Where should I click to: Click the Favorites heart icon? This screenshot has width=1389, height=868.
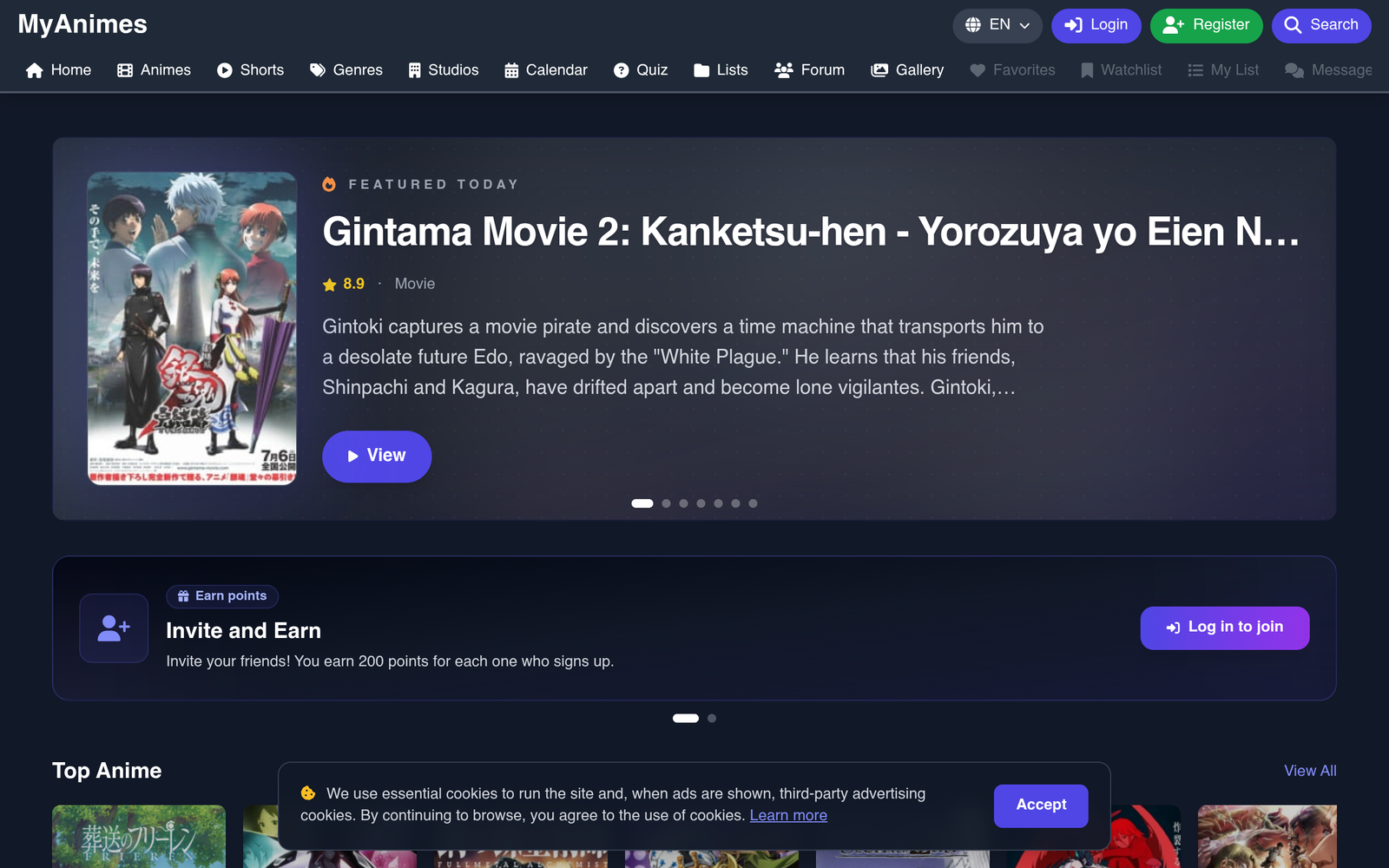pyautogui.click(x=978, y=70)
